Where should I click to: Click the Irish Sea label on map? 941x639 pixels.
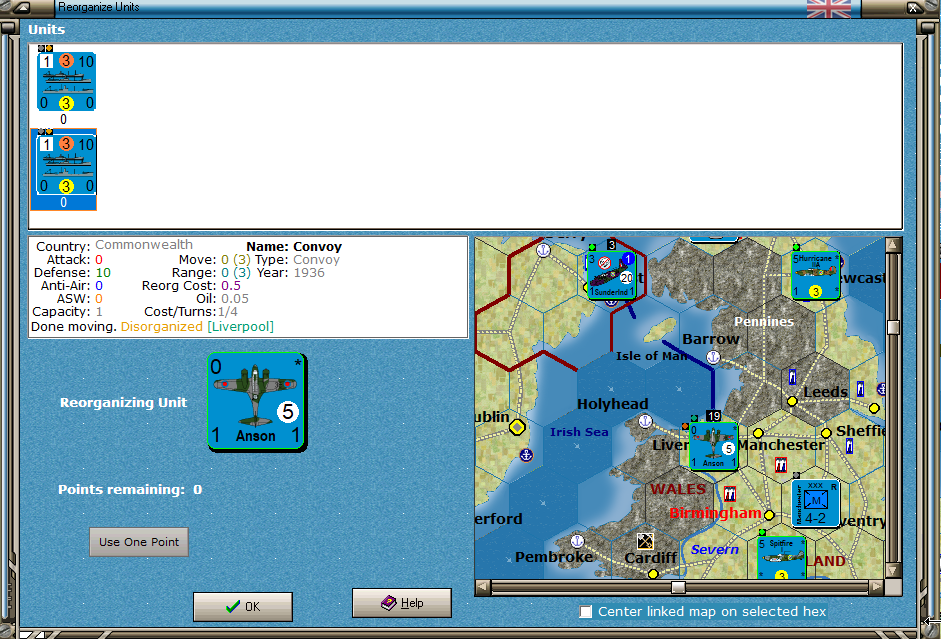579,432
